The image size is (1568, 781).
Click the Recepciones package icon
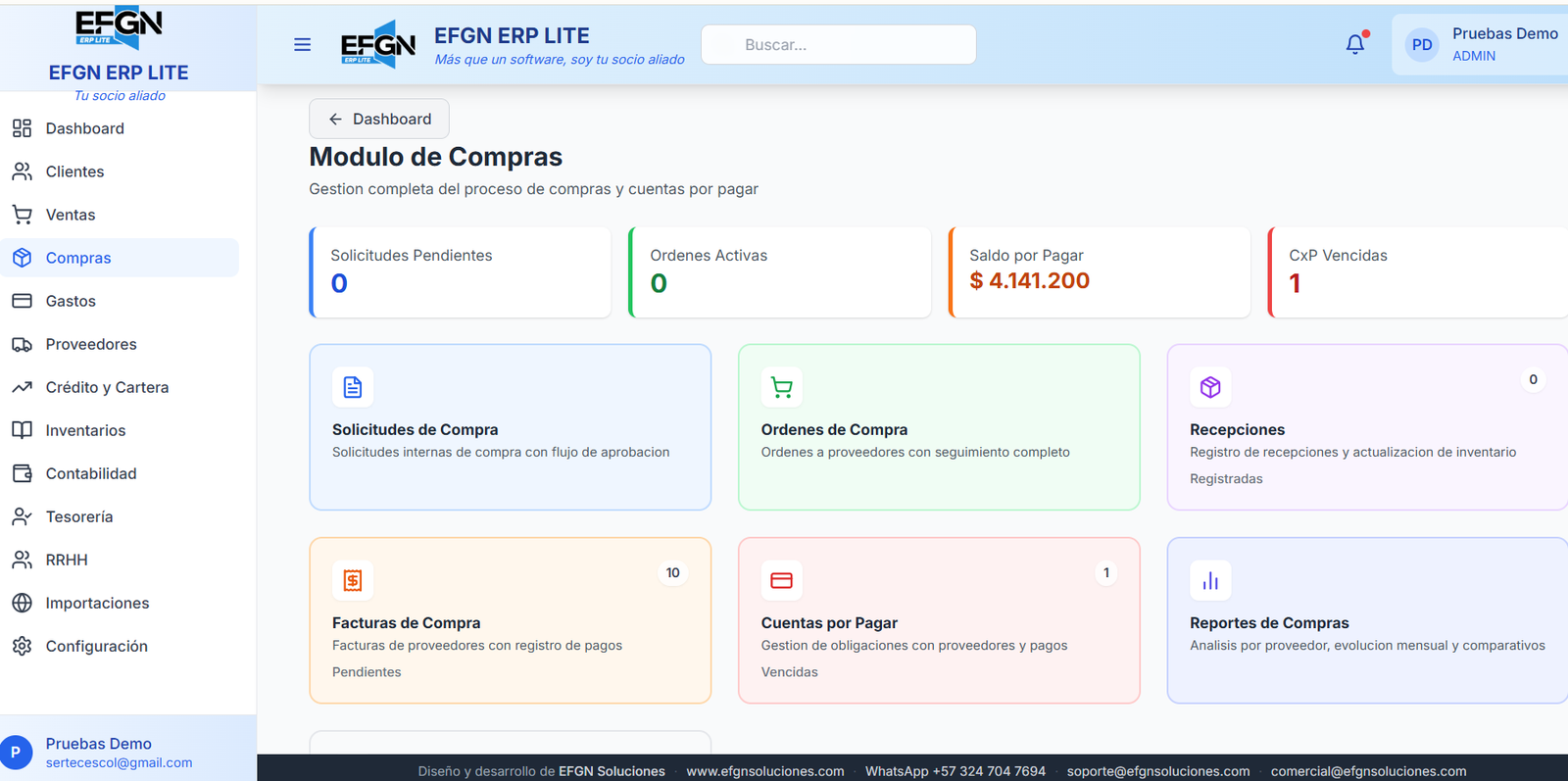click(x=1210, y=387)
